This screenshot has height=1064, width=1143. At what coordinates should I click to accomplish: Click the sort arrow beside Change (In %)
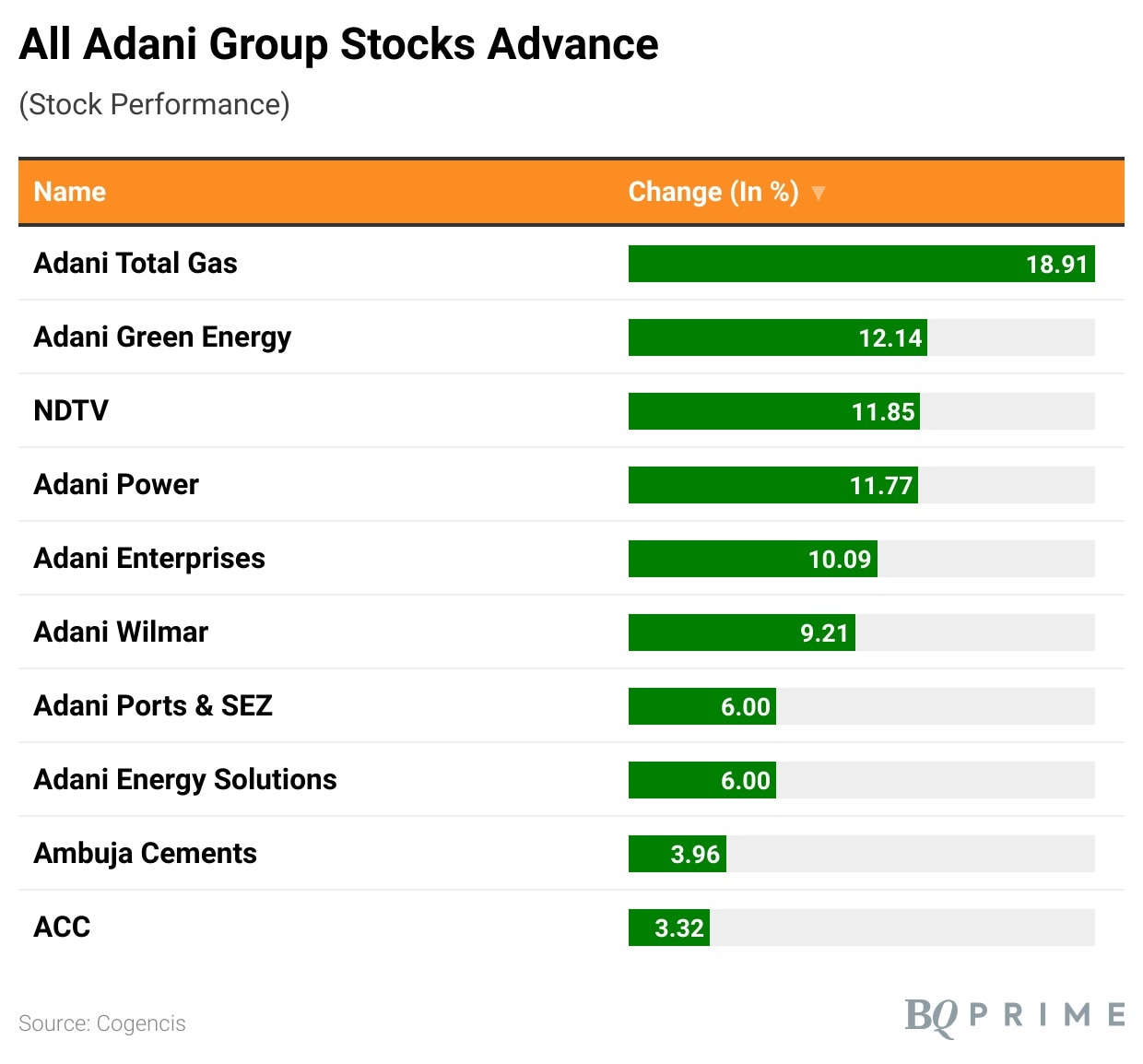coord(818,193)
